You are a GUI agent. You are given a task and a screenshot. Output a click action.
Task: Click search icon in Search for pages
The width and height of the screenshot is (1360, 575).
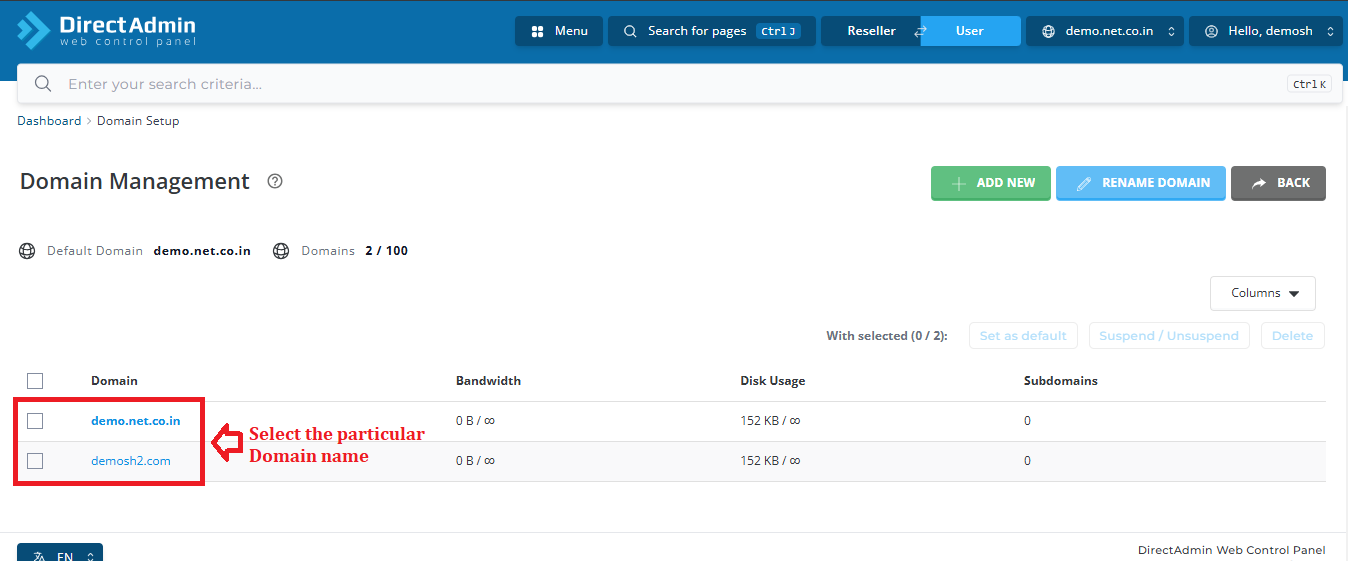click(x=630, y=31)
